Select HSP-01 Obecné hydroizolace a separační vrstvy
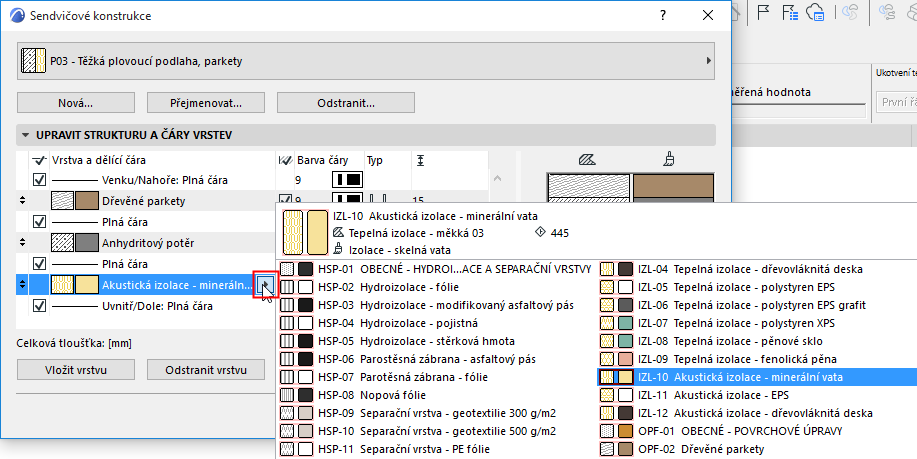The height and width of the screenshot is (459, 917). [x=437, y=270]
